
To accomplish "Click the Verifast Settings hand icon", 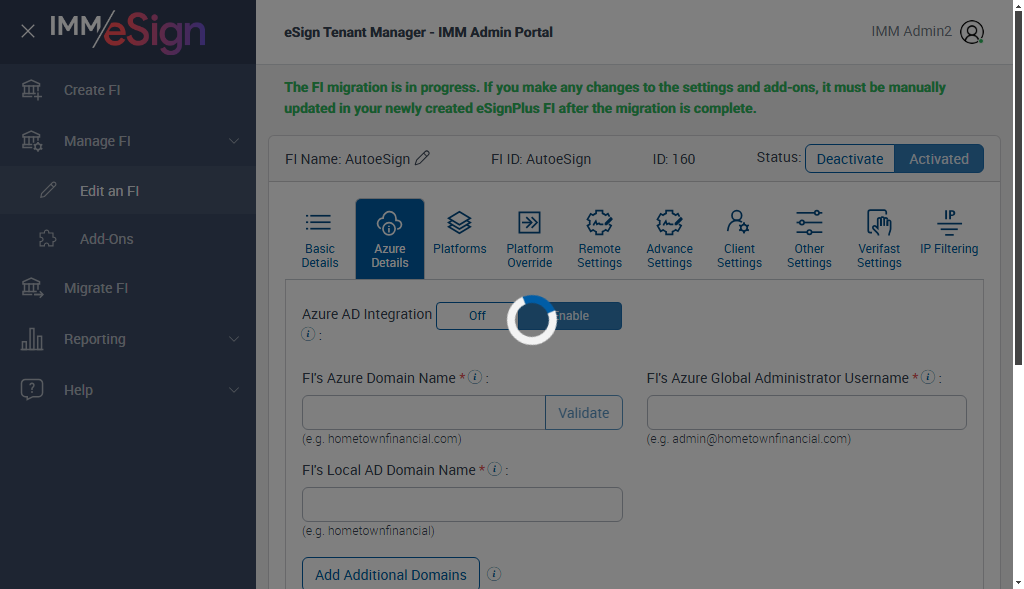I will [878, 223].
